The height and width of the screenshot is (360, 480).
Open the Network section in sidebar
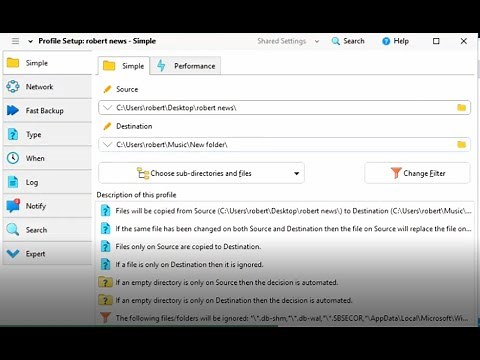(x=47, y=87)
